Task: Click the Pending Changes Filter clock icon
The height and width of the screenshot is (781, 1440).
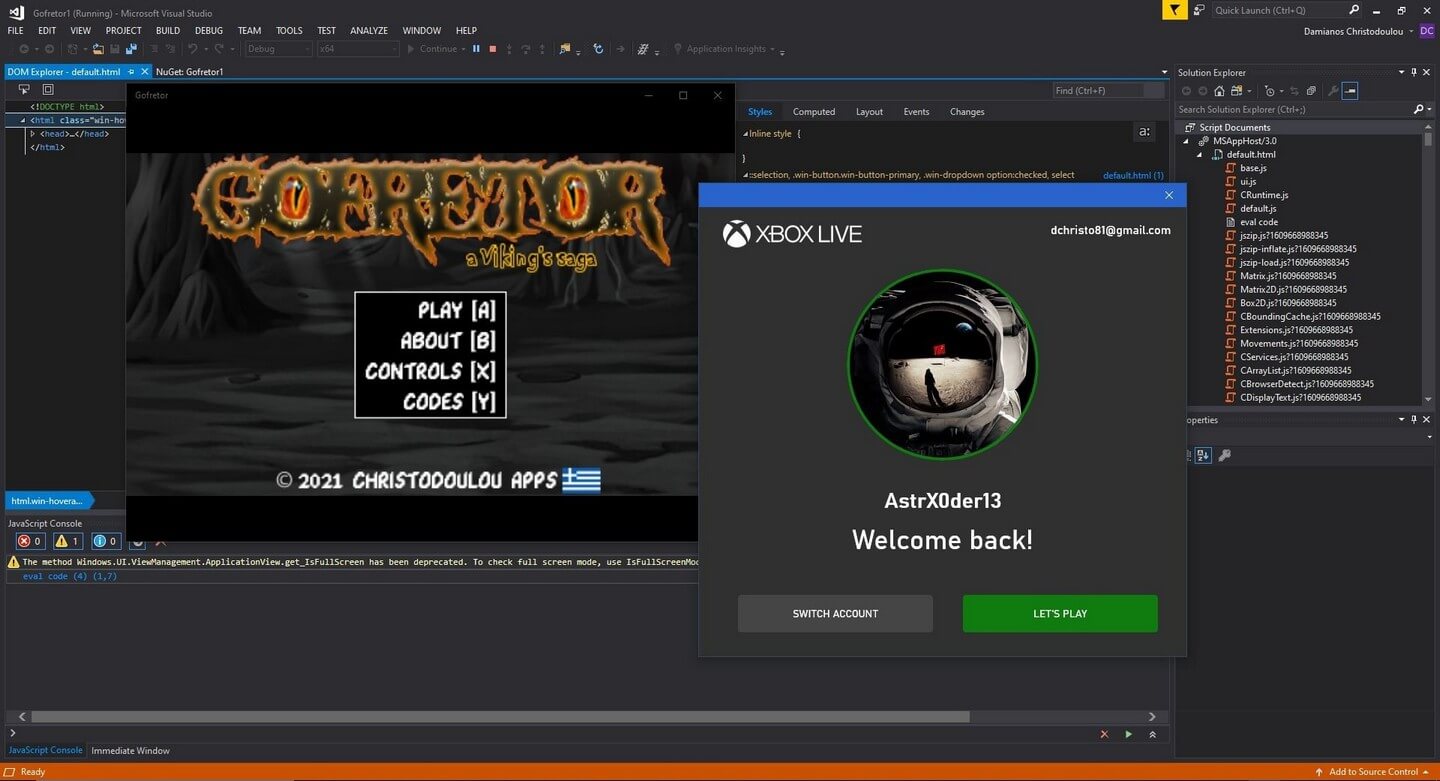Action: pyautogui.click(x=1269, y=91)
